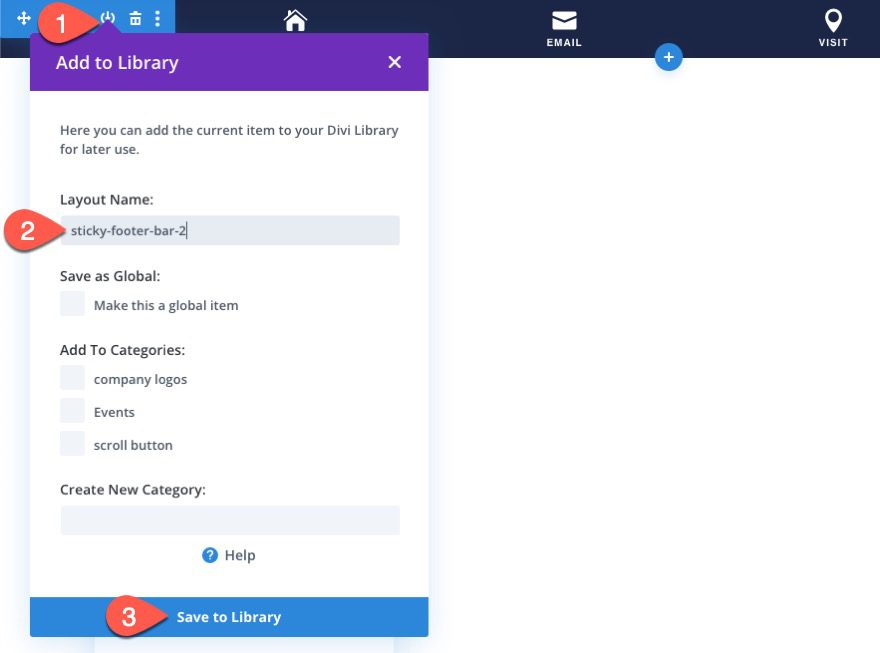The height and width of the screenshot is (653, 880).
Task: Check the company logos category
Action: click(71, 377)
